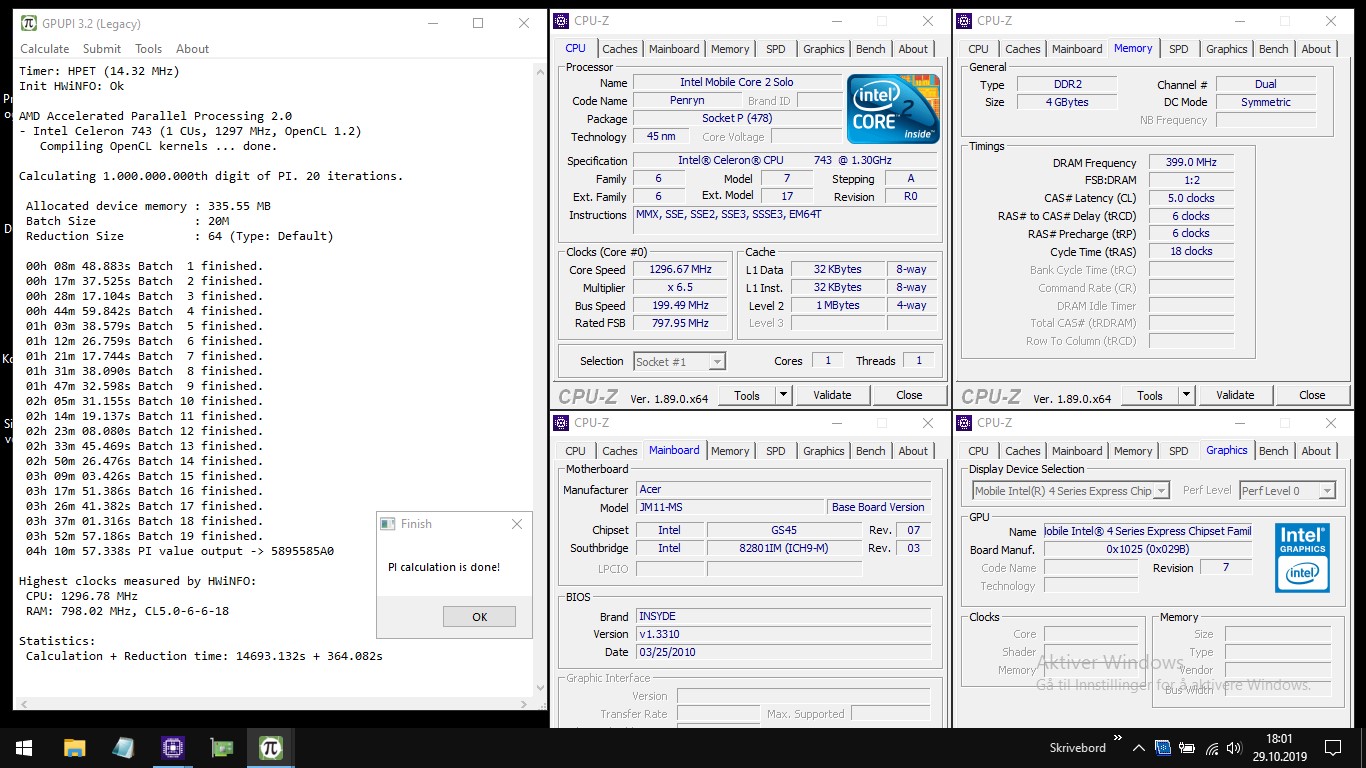
Task: Switch to Memory tab in CPU-Z Mainboard window
Action: click(x=730, y=451)
